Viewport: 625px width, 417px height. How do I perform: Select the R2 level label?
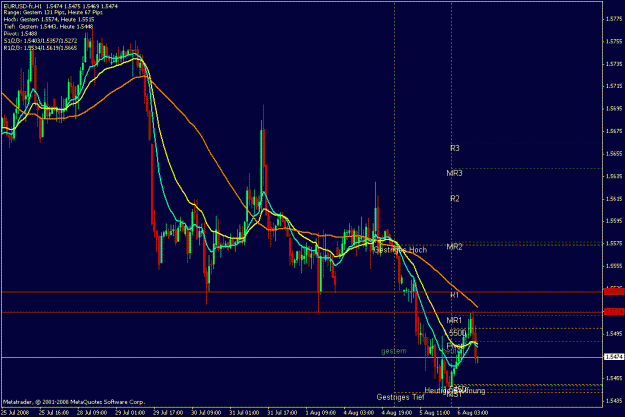455,199
